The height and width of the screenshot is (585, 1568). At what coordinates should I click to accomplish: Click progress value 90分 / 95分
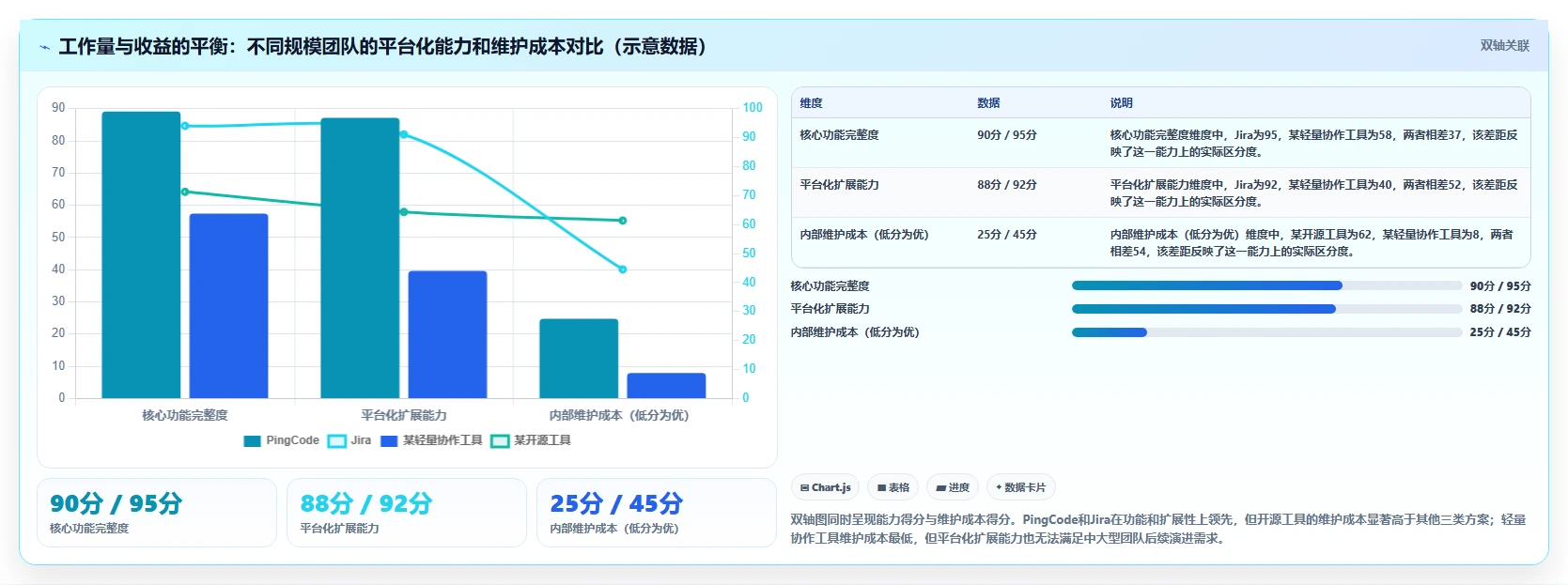coord(1500,286)
